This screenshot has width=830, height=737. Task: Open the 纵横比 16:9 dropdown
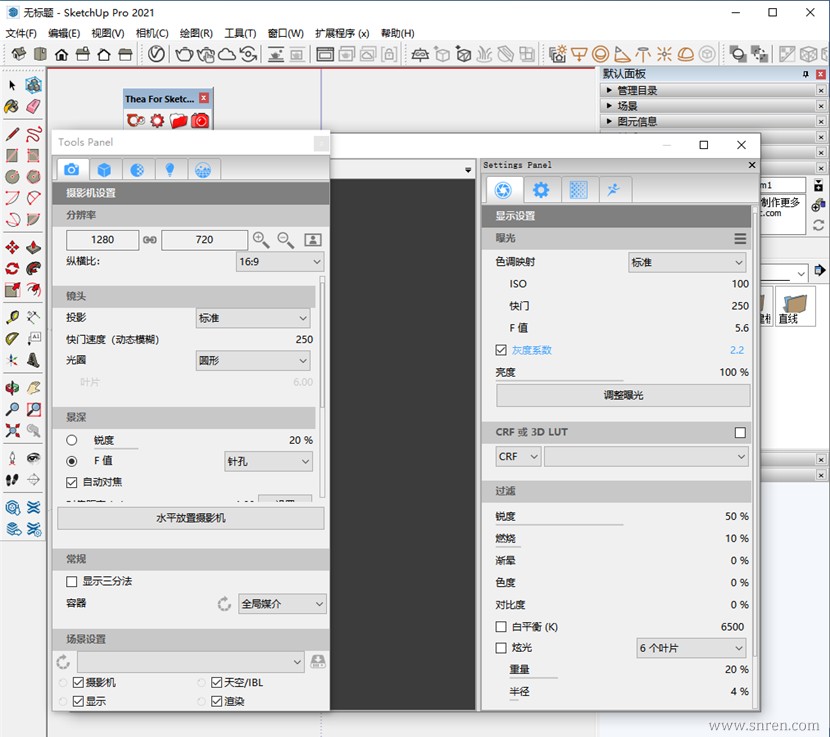coord(279,261)
